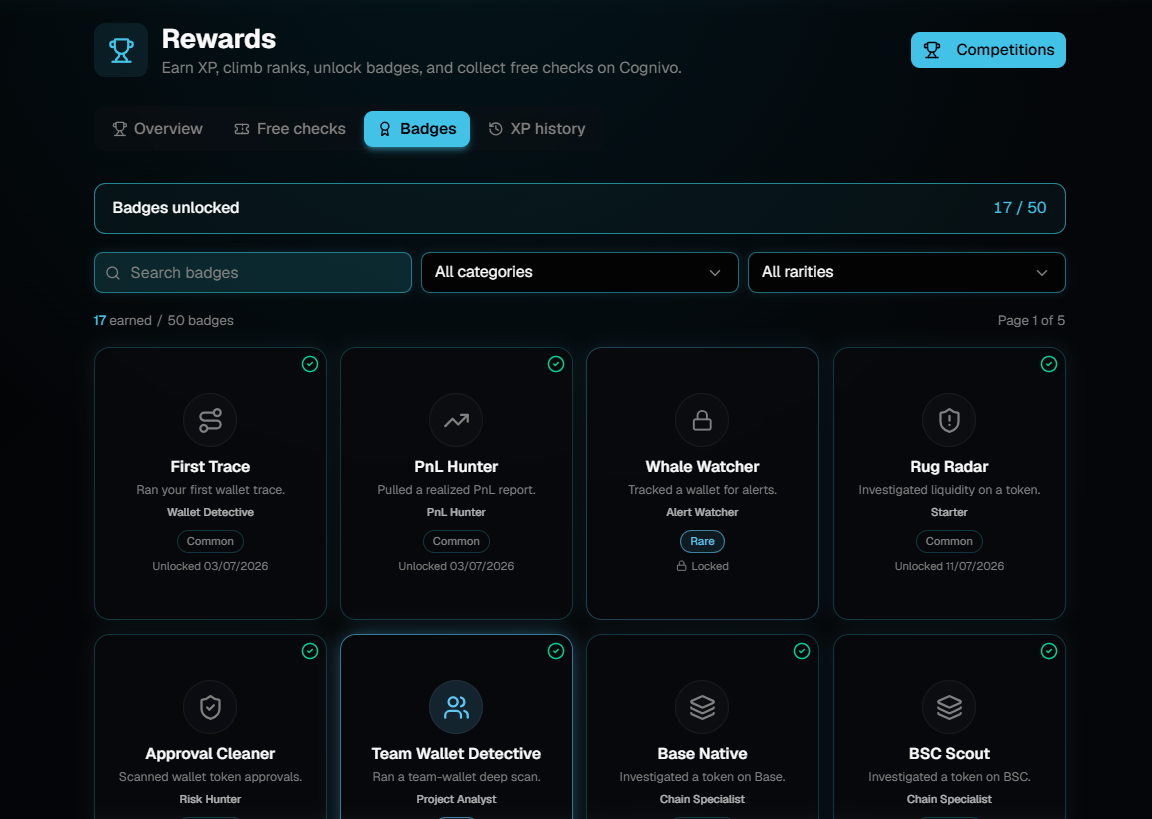This screenshot has width=1152, height=819.
Task: Click the BSC Scout layers icon
Action: click(949, 707)
